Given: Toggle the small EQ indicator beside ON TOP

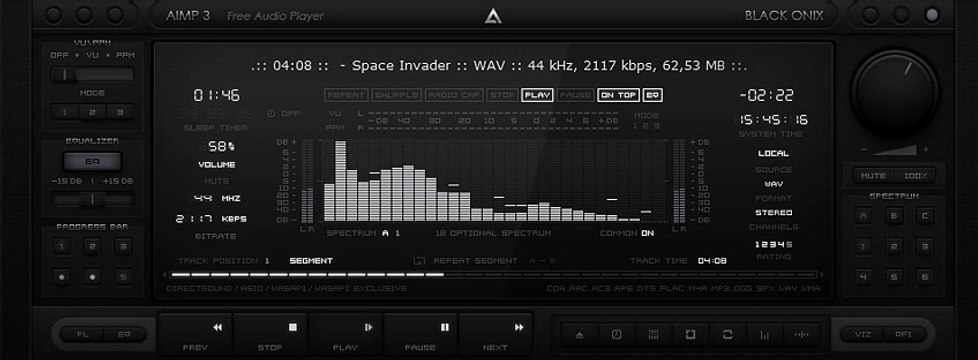Looking at the screenshot, I should point(652,95).
